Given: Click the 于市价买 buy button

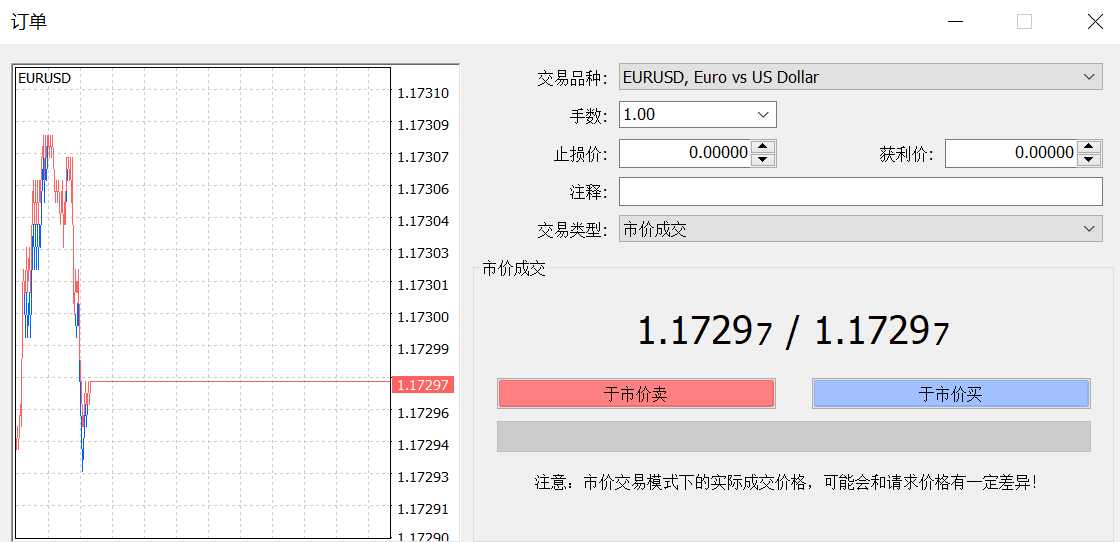Looking at the screenshot, I should coord(951,393).
